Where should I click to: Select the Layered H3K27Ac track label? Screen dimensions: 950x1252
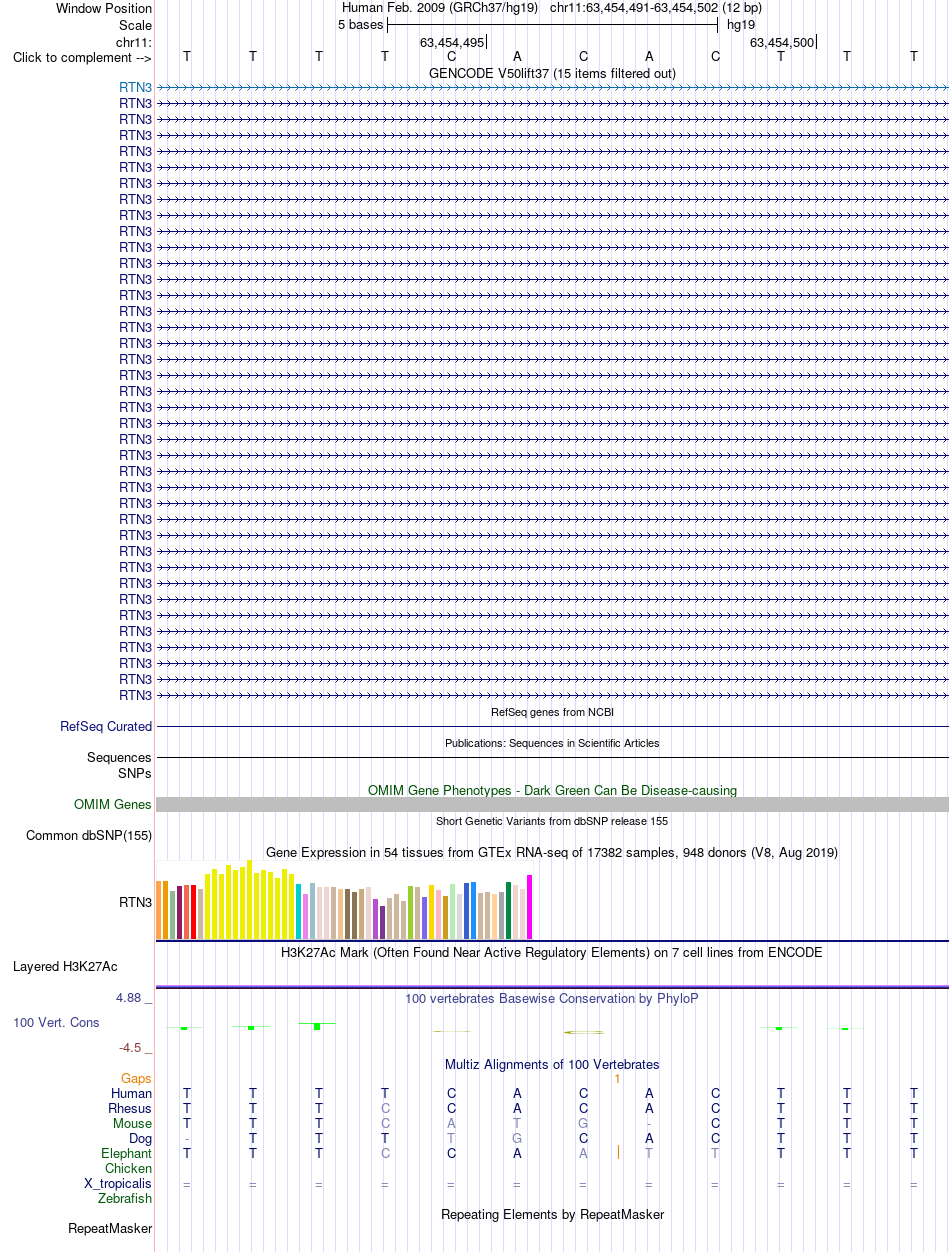[65, 966]
